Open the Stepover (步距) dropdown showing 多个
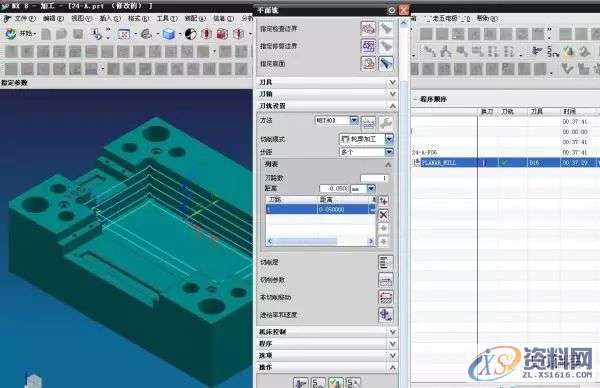The width and height of the screenshot is (600, 388). 389,152
